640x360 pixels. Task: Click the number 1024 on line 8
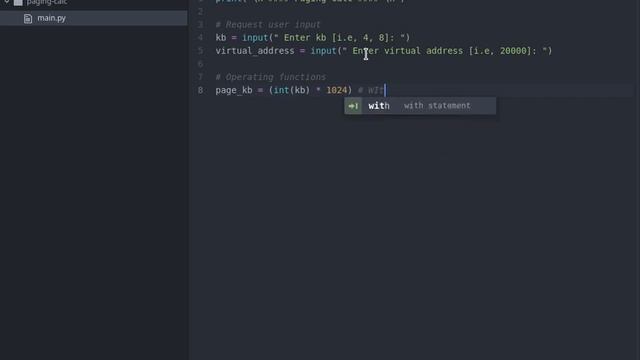(336, 90)
